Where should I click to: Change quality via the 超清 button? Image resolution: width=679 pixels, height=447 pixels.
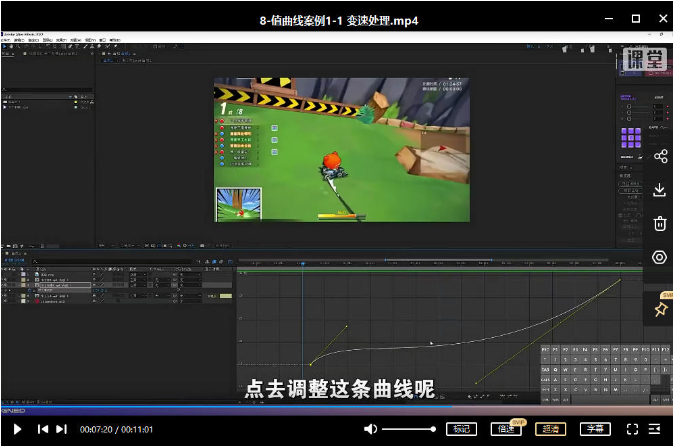[x=550, y=429]
